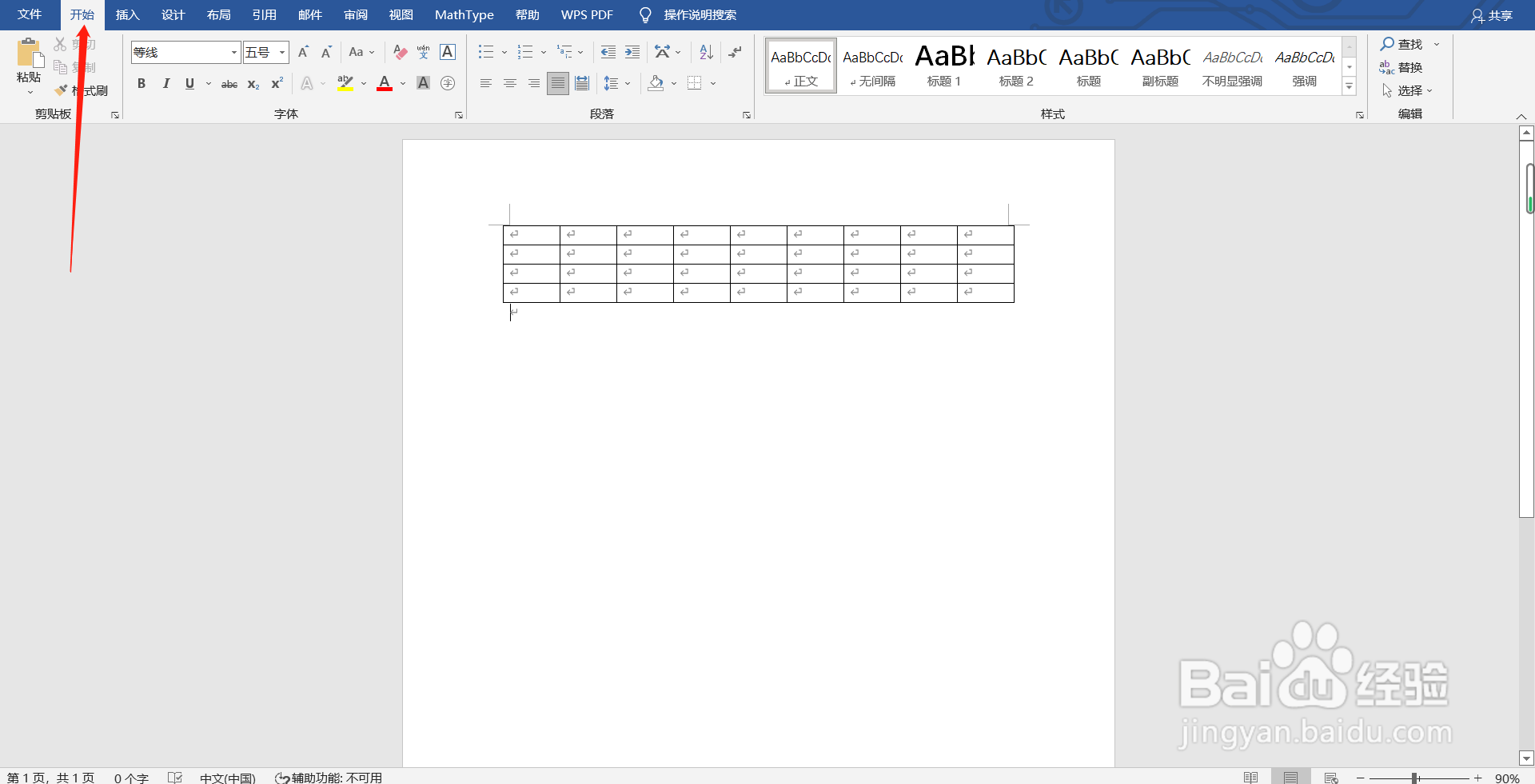Viewport: 1535px width, 784px height.
Task: Expand numbered list options
Action: tap(544, 53)
